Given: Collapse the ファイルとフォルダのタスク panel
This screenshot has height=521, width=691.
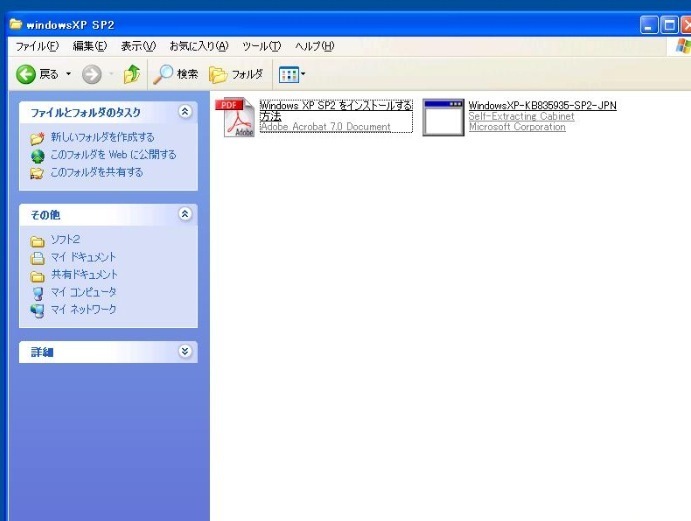Looking at the screenshot, I should coord(184,112).
